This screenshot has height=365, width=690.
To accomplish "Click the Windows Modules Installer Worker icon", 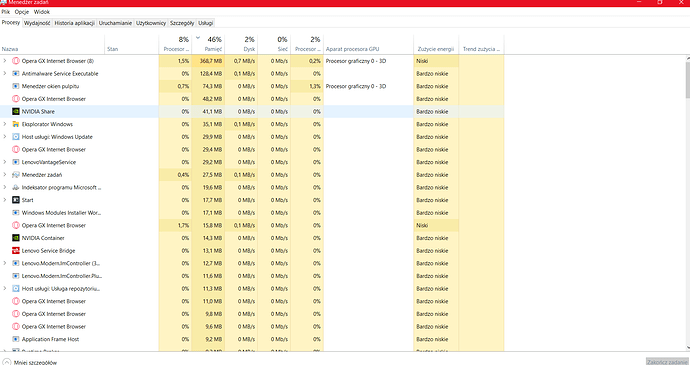I will [x=16, y=213].
